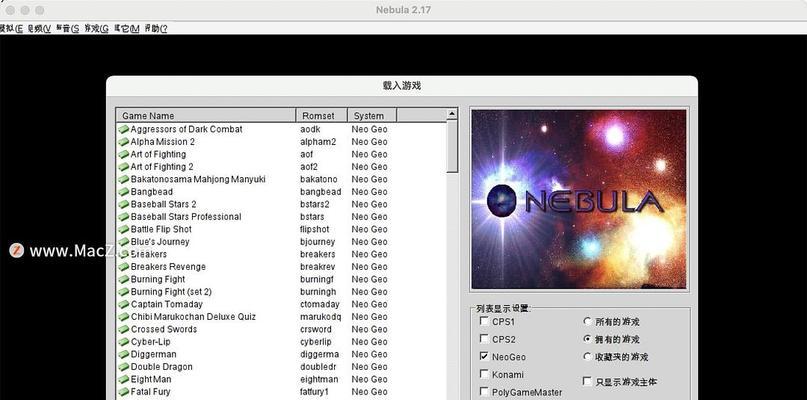This screenshot has width=807, height=400.
Task: Select the 收藏夹的游戏 radio button
Action: click(587, 356)
